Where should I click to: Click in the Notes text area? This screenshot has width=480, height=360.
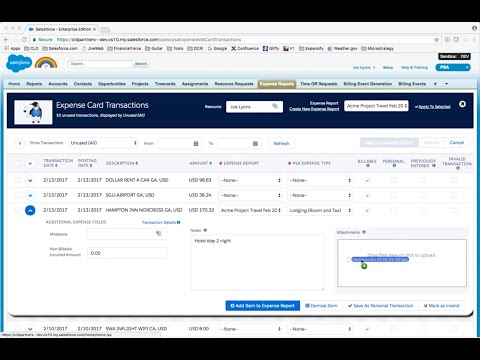pyautogui.click(x=257, y=262)
